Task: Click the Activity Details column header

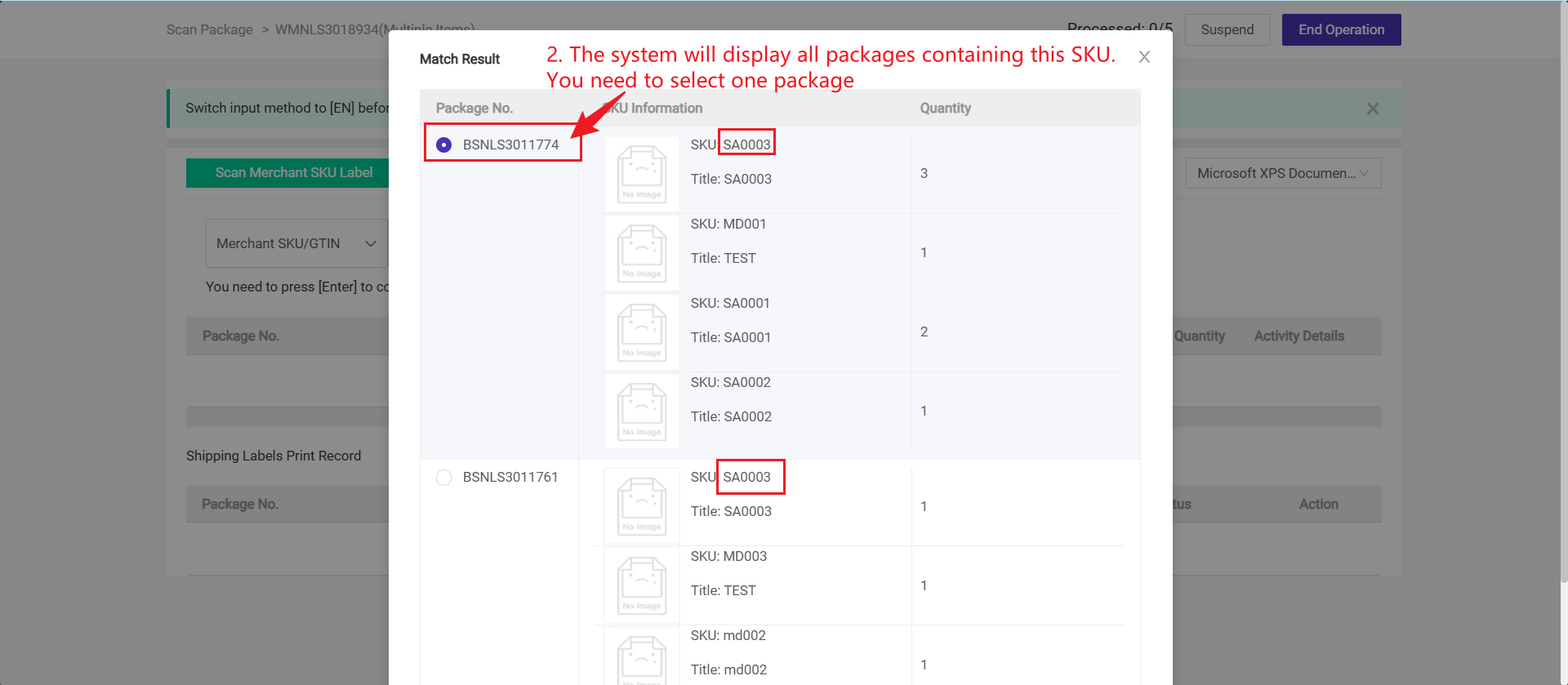Action: [x=1299, y=336]
